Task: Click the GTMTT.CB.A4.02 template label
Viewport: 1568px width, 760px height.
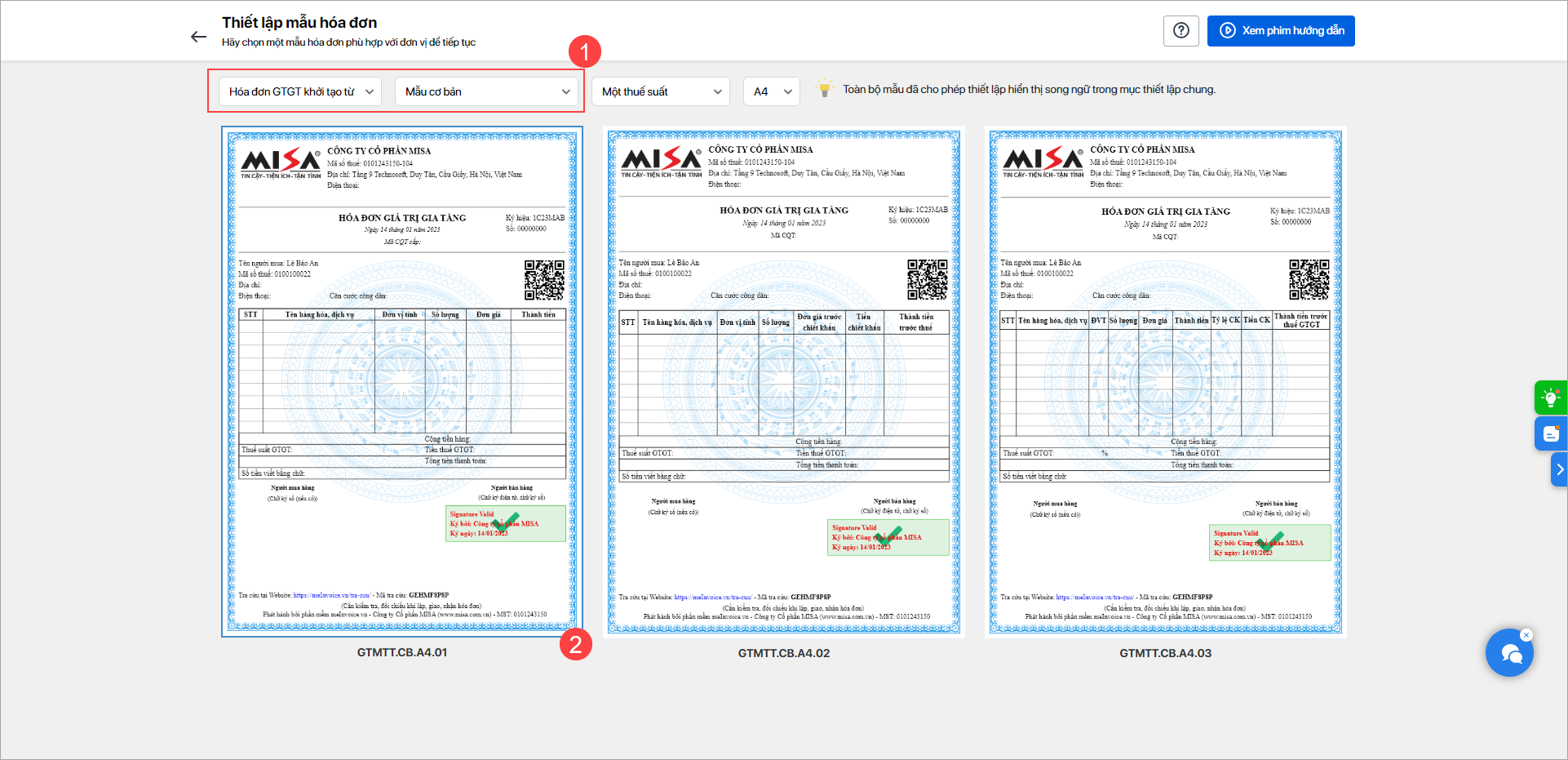Action: 784,653
